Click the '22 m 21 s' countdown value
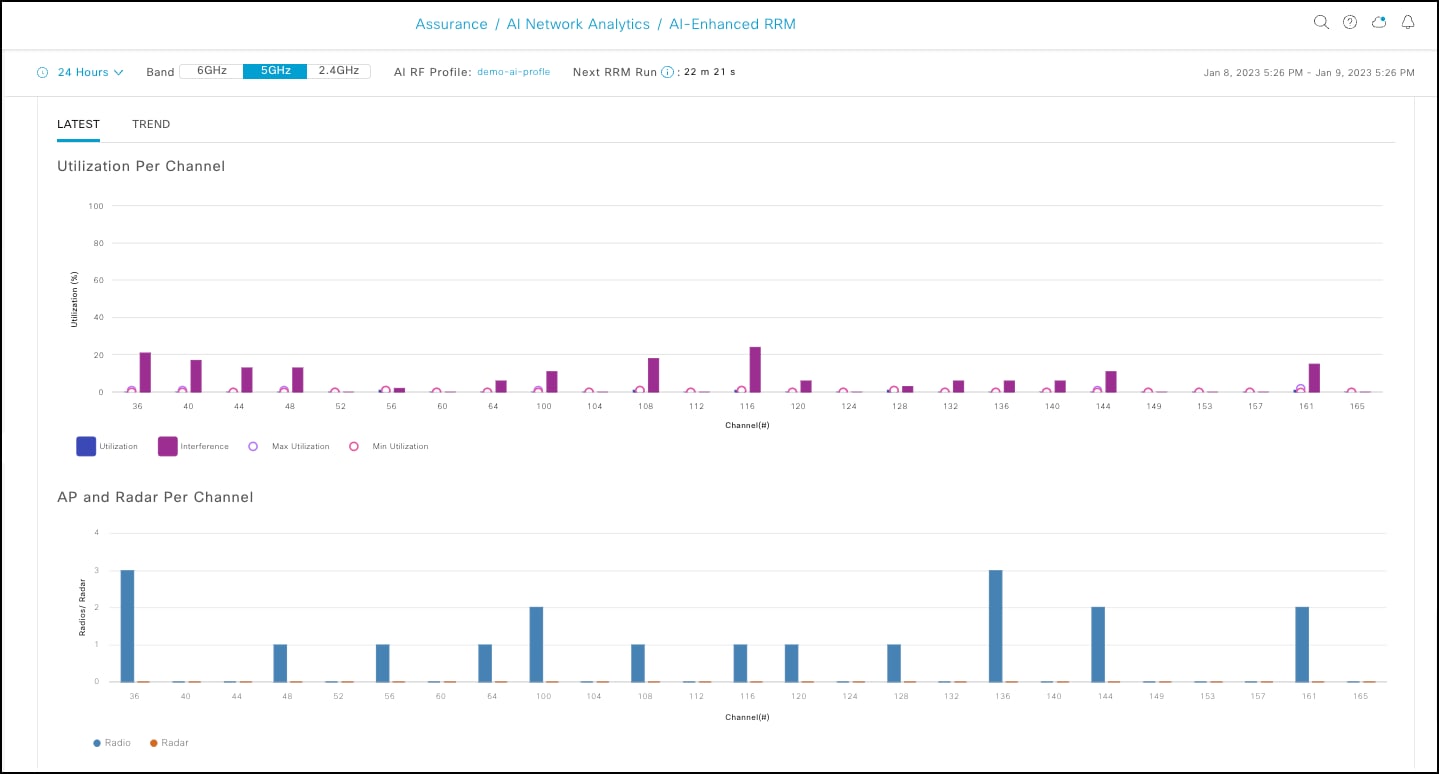 pyautogui.click(x=710, y=72)
